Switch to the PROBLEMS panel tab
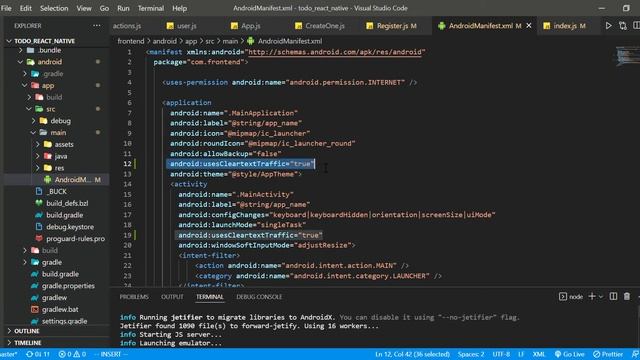The image size is (640, 360). tap(134, 297)
